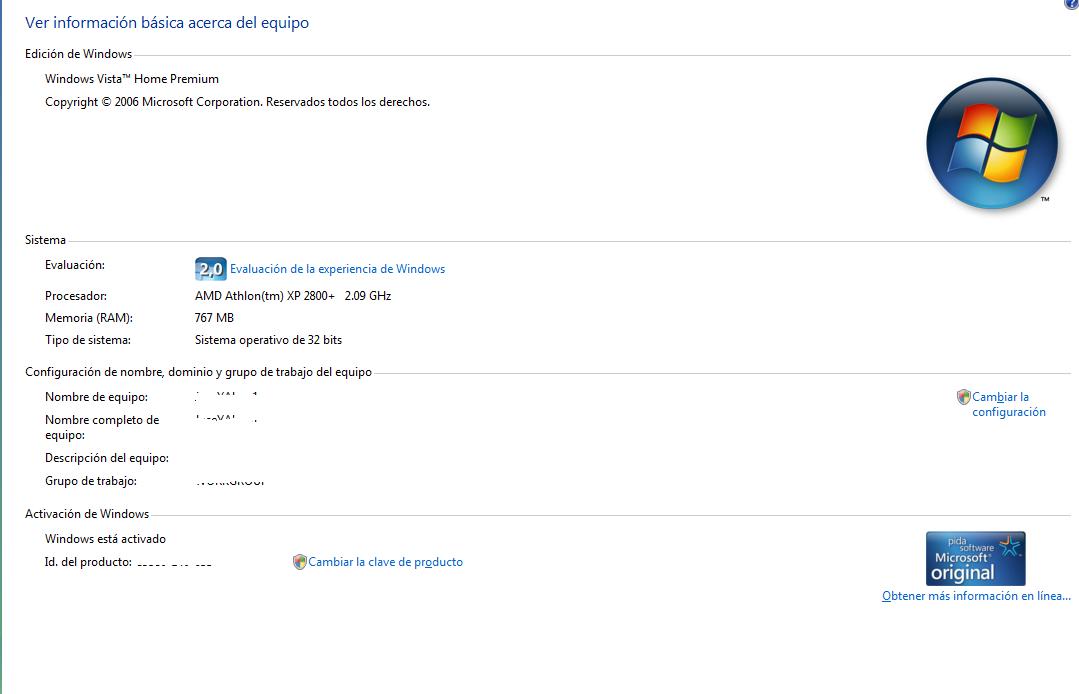1079x694 pixels.
Task: Click the AMD Athlon(tm) XP 2800+ processor value
Action: click(293, 296)
